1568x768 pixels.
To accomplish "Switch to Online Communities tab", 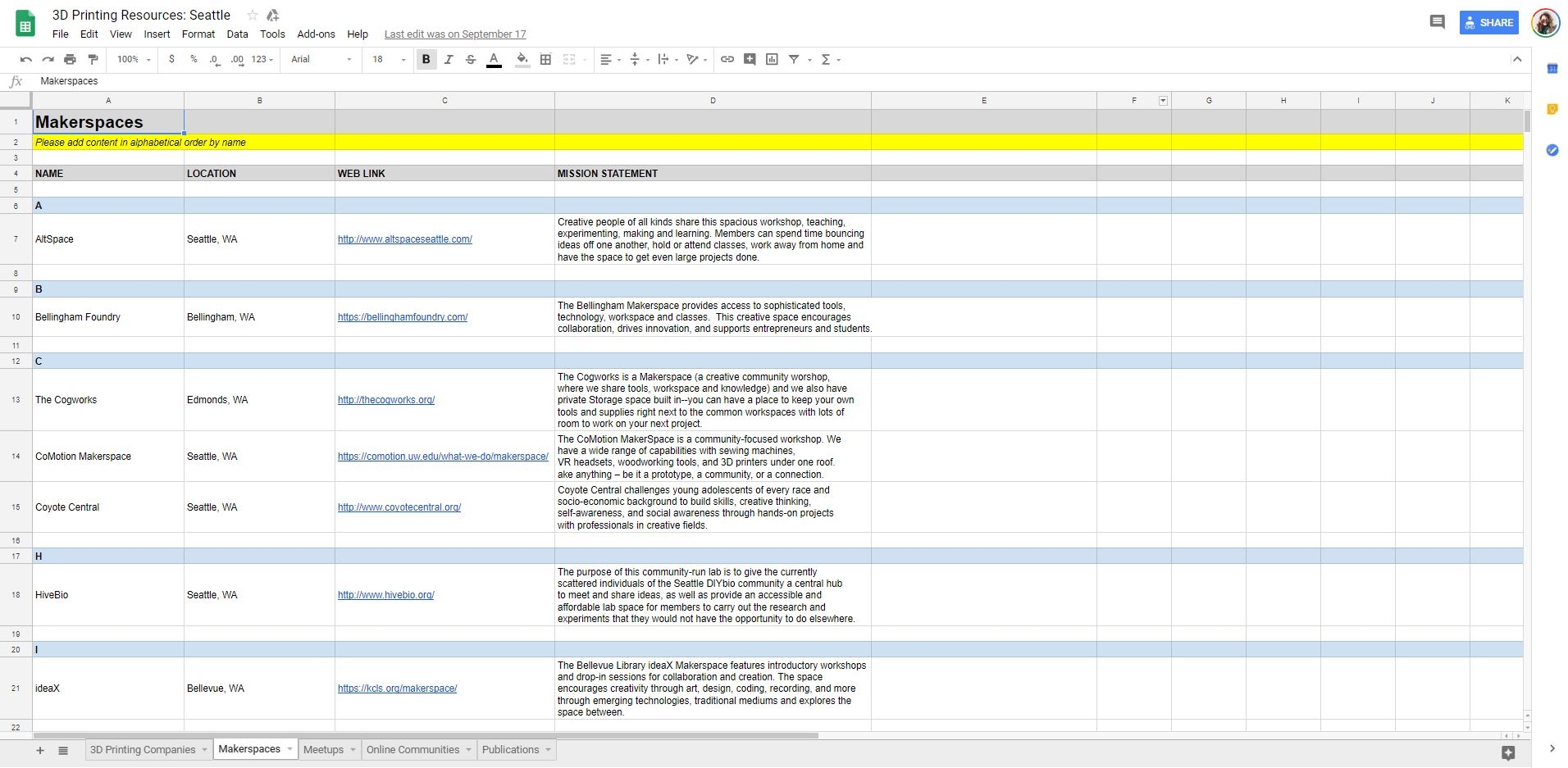I will tap(413, 749).
